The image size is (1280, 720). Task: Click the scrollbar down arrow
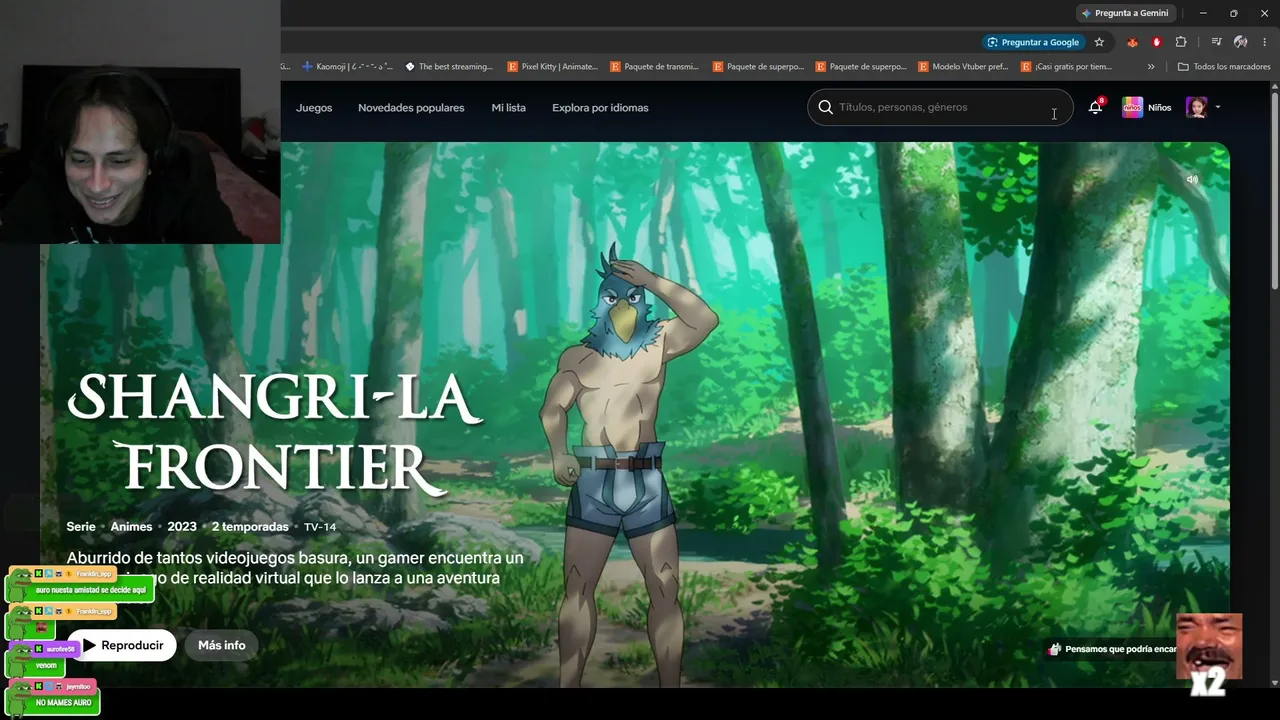[1275, 683]
